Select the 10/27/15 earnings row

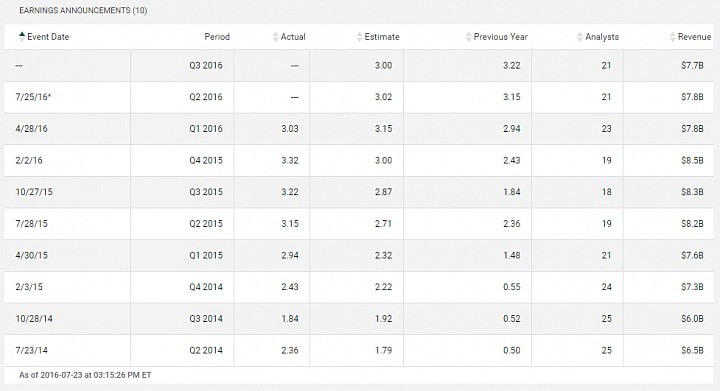tap(359, 192)
